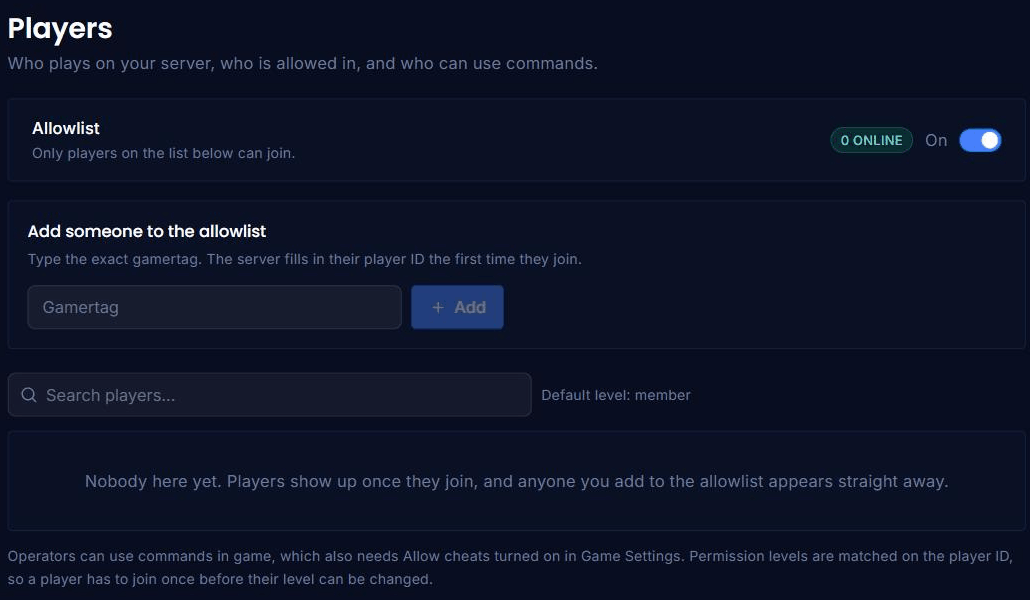The width and height of the screenshot is (1030, 600).
Task: Click the 0 ONLINE status badge
Action: point(871,140)
